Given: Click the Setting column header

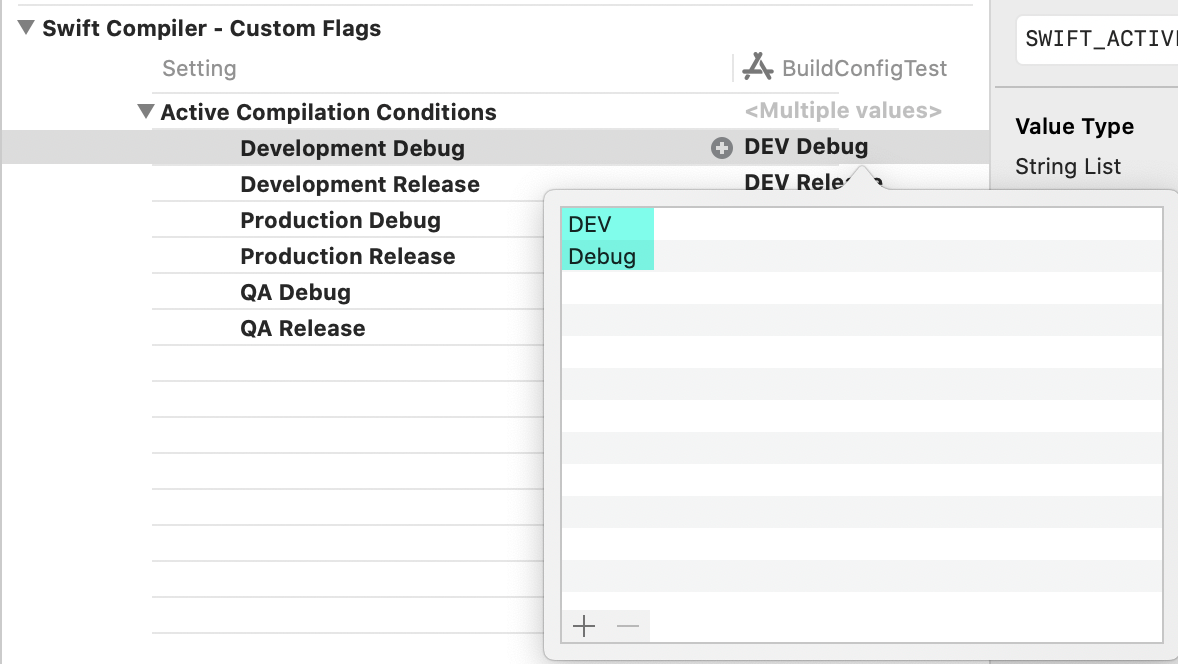Looking at the screenshot, I should pyautogui.click(x=199, y=68).
